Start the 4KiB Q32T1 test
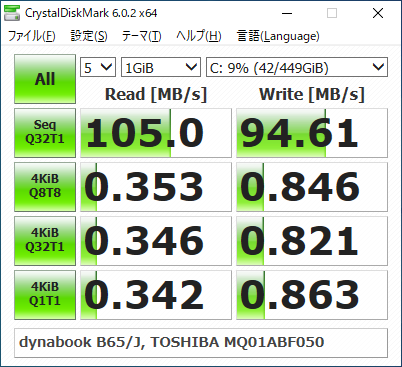Image resolution: width=402 pixels, height=367 pixels. (x=45, y=241)
